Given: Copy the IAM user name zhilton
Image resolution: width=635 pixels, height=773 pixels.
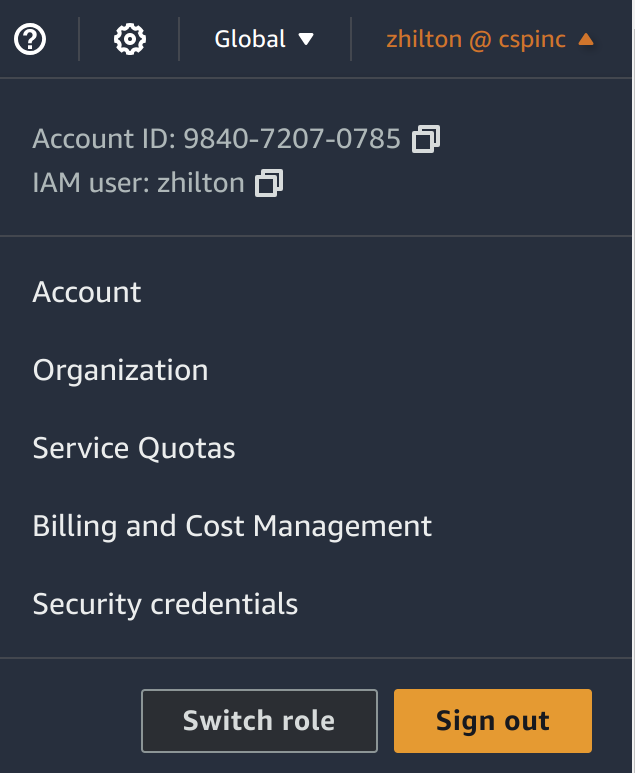Looking at the screenshot, I should 269,183.
